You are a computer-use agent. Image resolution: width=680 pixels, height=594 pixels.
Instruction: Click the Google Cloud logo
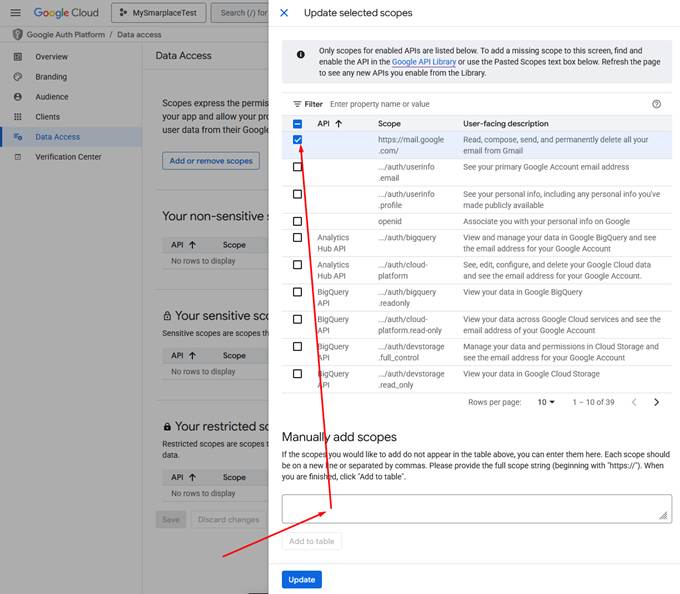(x=66, y=13)
